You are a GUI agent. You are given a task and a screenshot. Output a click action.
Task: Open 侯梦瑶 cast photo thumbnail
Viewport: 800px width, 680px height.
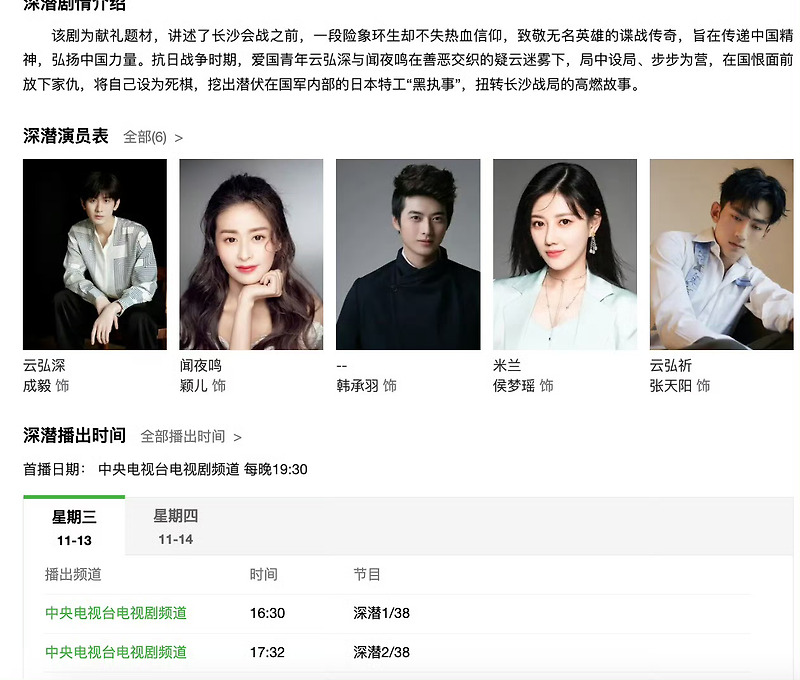click(x=565, y=254)
